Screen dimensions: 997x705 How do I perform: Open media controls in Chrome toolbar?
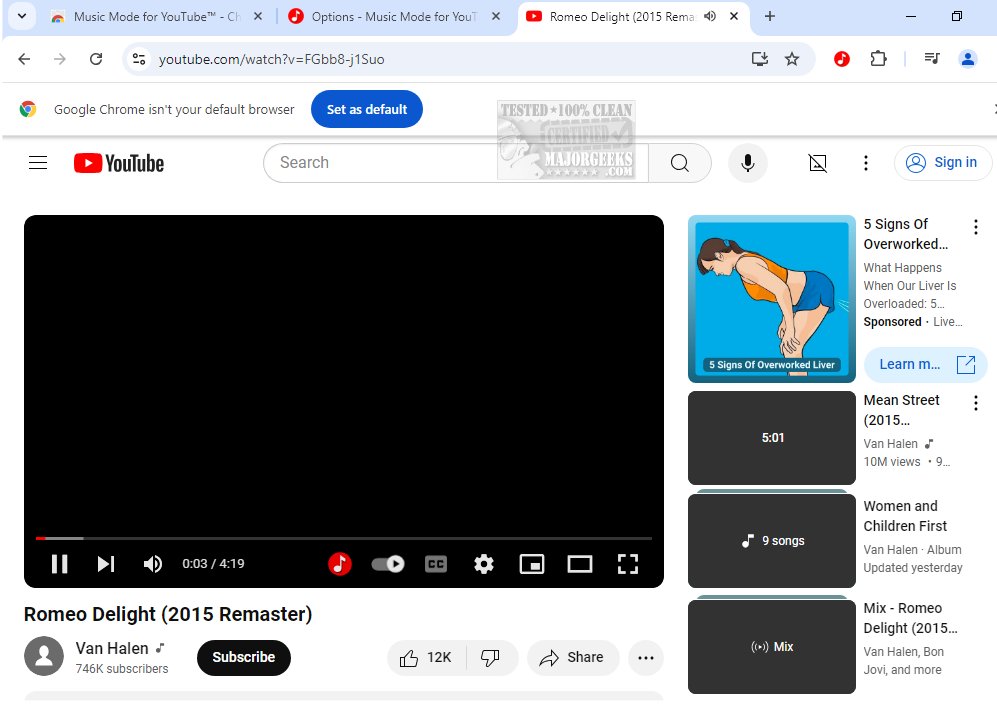click(932, 59)
